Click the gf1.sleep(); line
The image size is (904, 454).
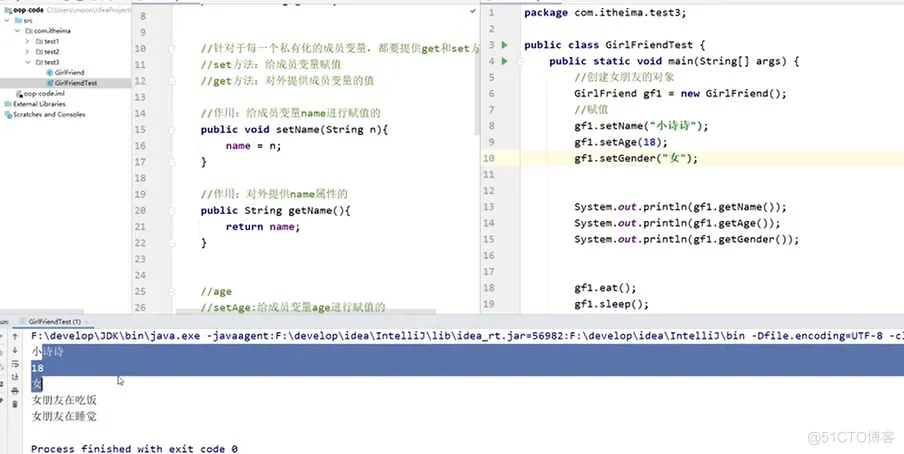click(x=611, y=304)
